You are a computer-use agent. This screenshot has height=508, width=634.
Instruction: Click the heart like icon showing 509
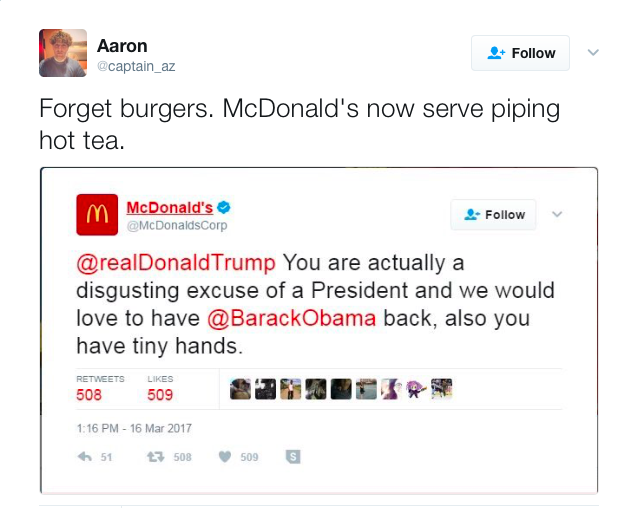[x=225, y=457]
